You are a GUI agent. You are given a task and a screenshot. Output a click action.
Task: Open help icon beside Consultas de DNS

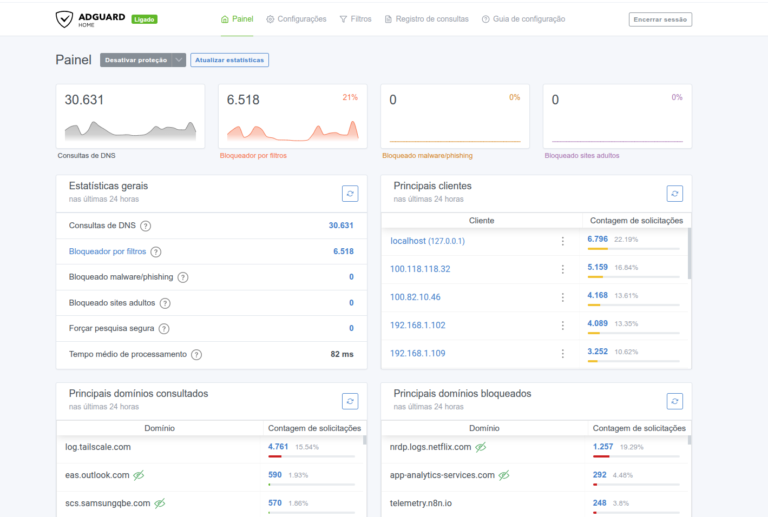(145, 226)
